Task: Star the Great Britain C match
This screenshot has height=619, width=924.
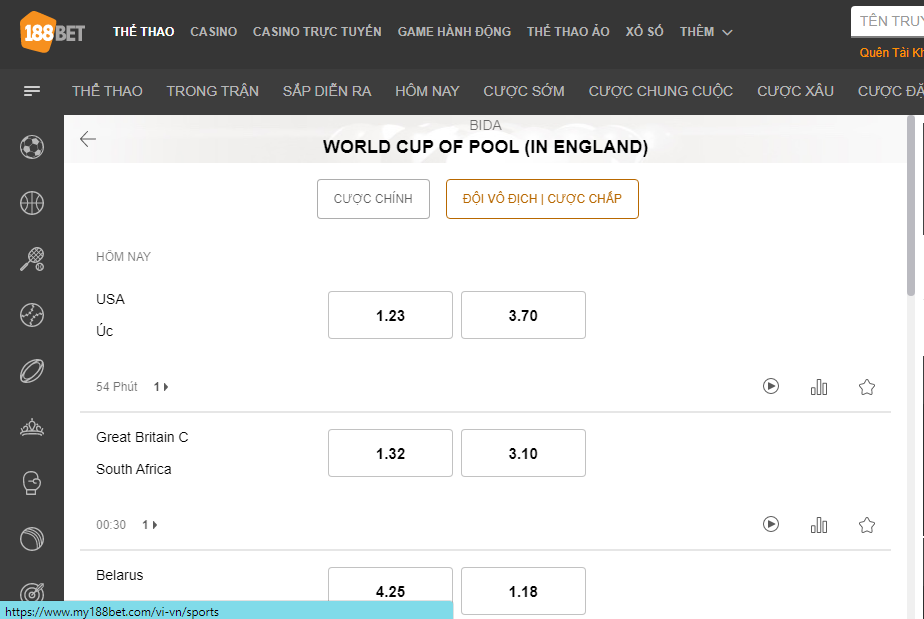Action: pyautogui.click(x=867, y=524)
